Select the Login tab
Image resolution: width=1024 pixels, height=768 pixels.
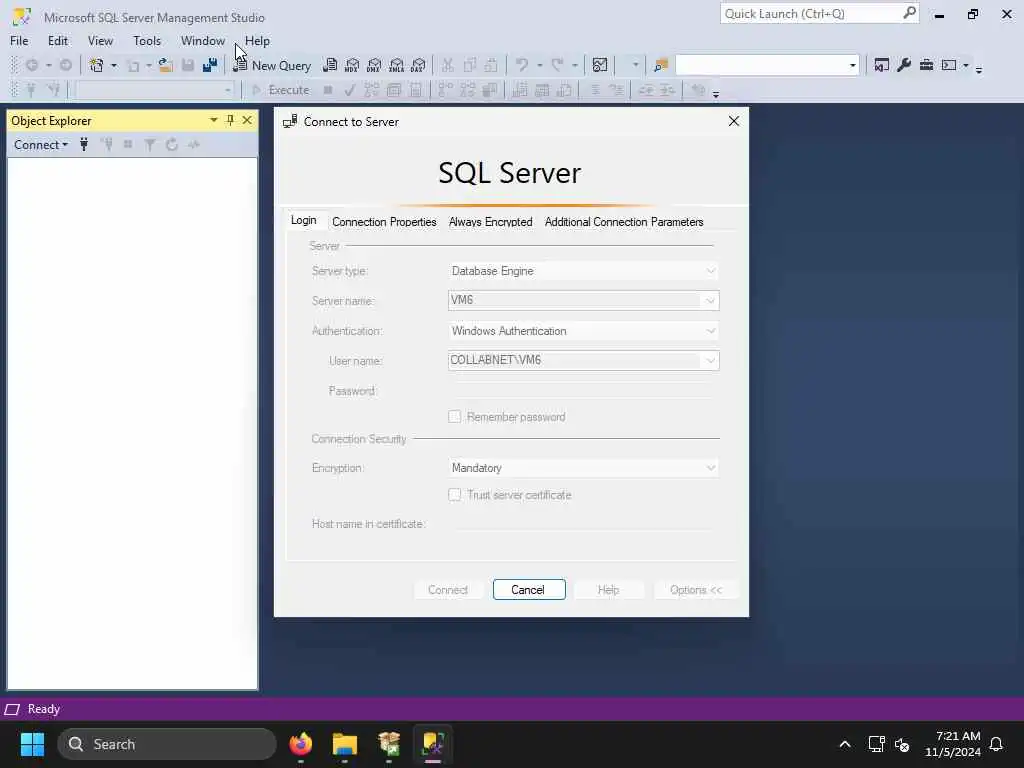click(304, 221)
